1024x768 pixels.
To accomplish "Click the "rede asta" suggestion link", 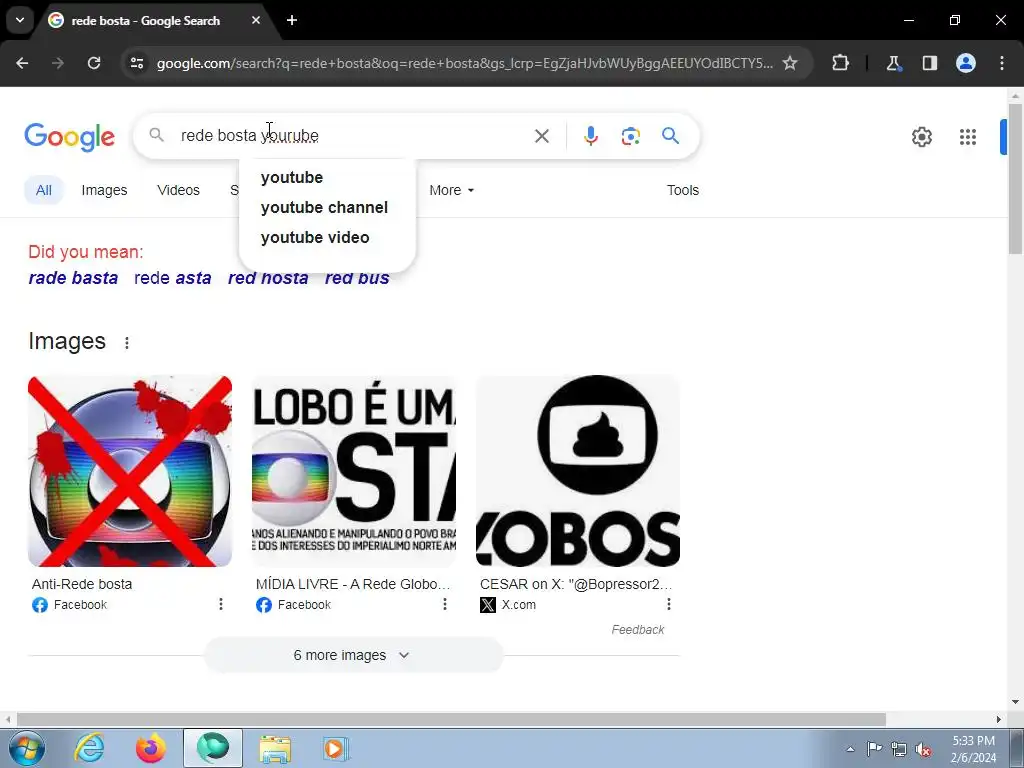I will pyautogui.click(x=172, y=278).
